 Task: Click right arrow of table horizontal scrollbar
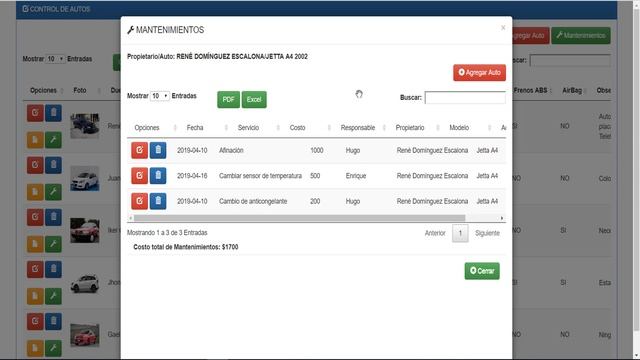tap(502, 218)
